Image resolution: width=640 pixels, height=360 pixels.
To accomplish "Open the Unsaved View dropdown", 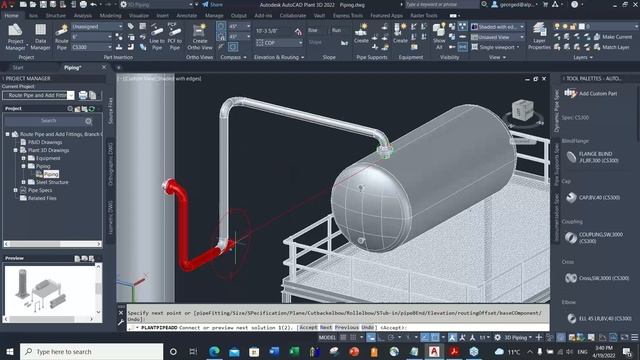I will tap(498, 37).
